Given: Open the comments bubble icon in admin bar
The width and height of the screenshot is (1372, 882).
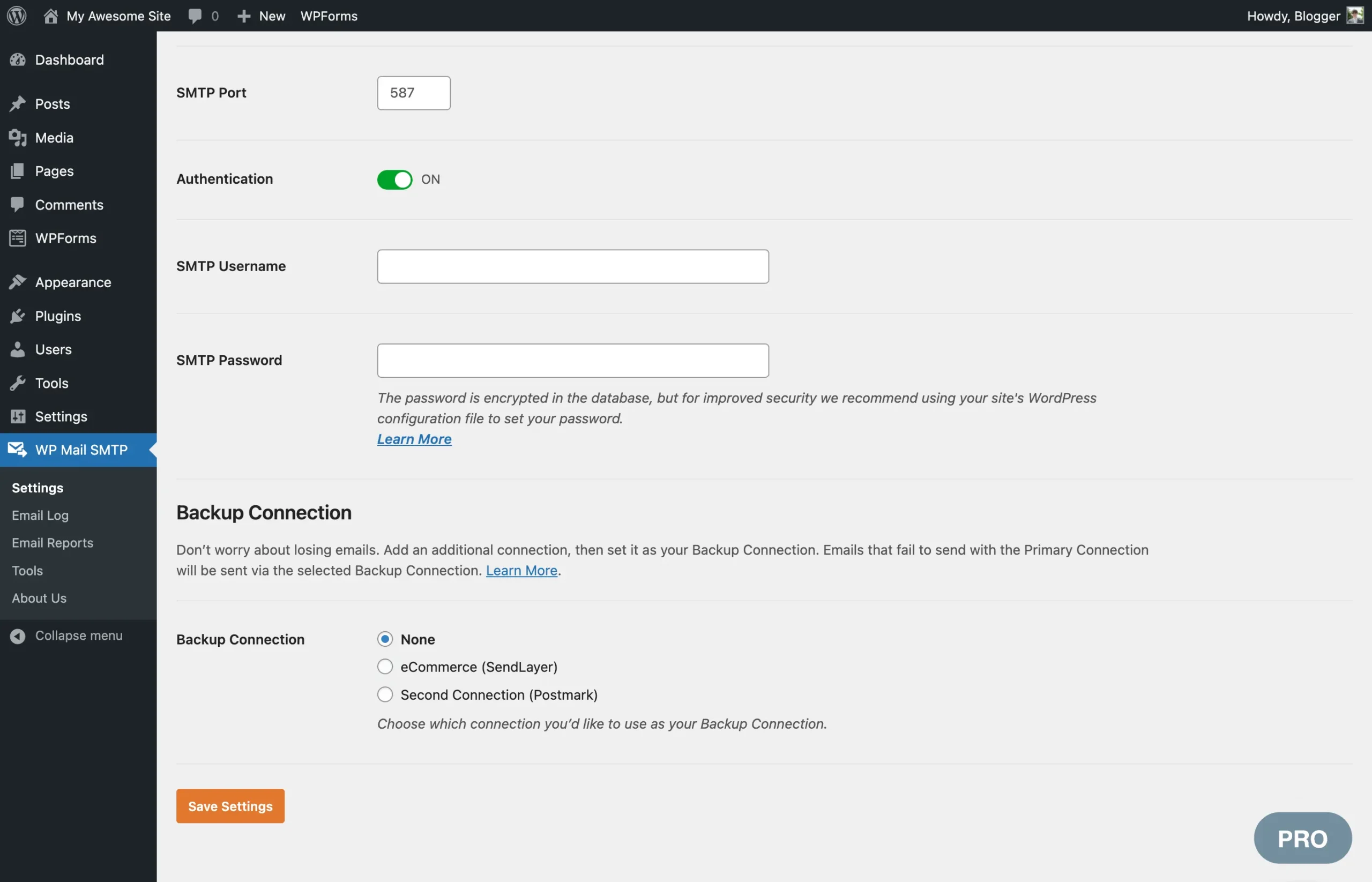Looking at the screenshot, I should [x=195, y=16].
